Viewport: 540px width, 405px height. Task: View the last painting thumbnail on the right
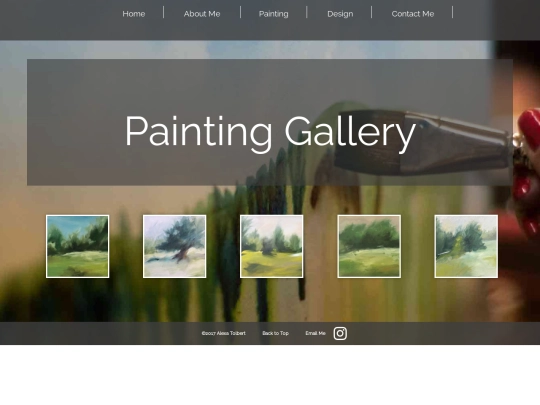coord(466,246)
